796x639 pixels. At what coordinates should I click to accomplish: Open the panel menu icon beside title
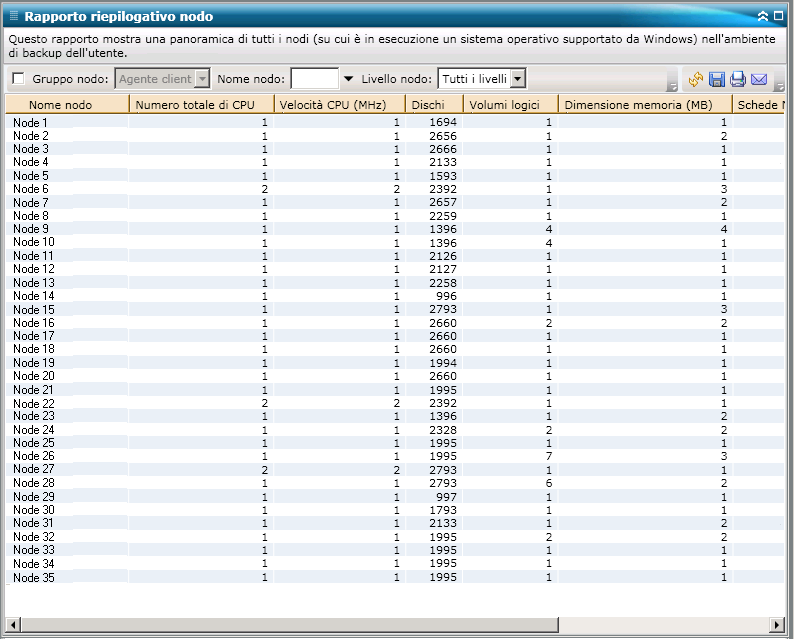coord(14,16)
